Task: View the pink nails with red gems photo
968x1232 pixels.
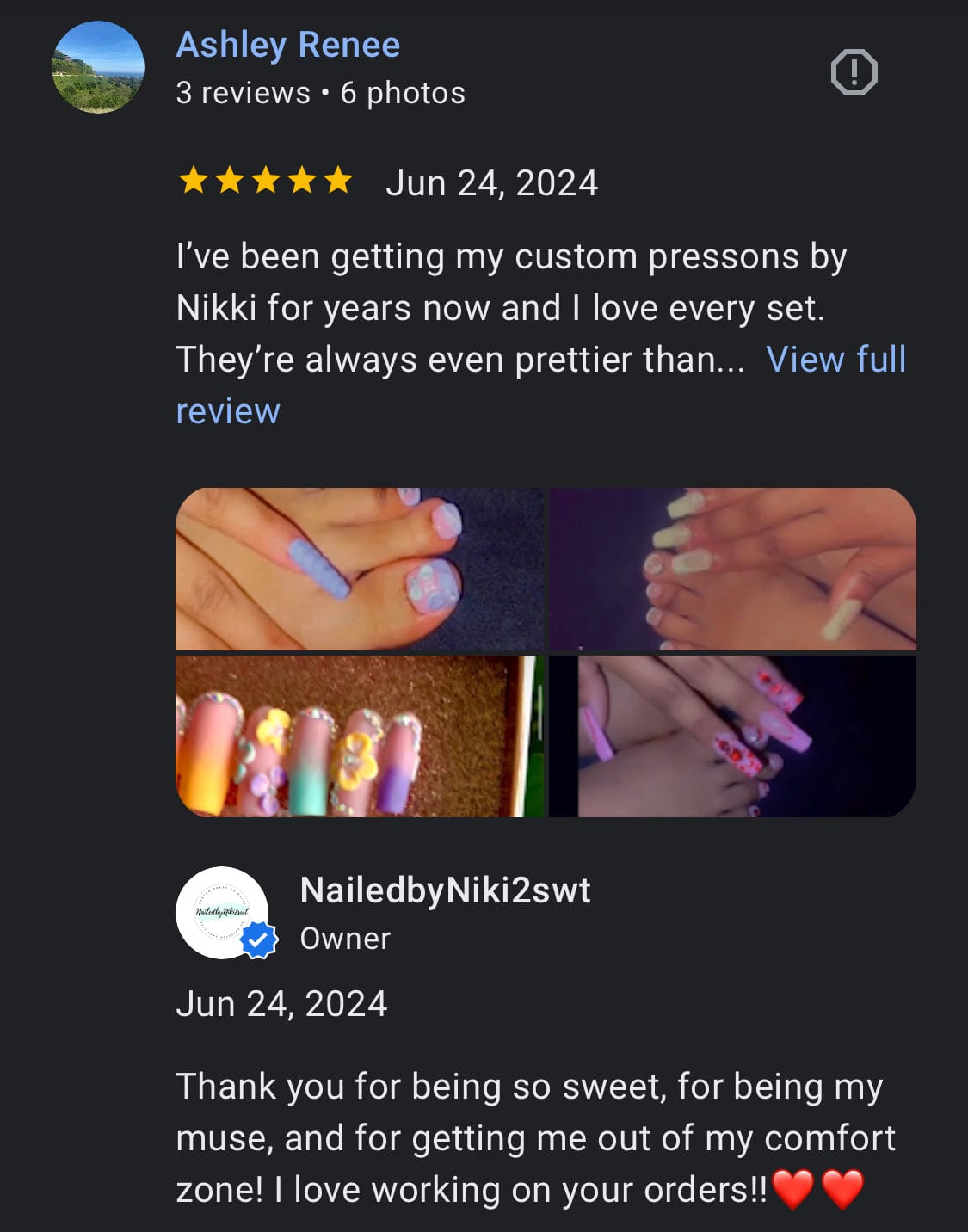Action: coord(732,736)
